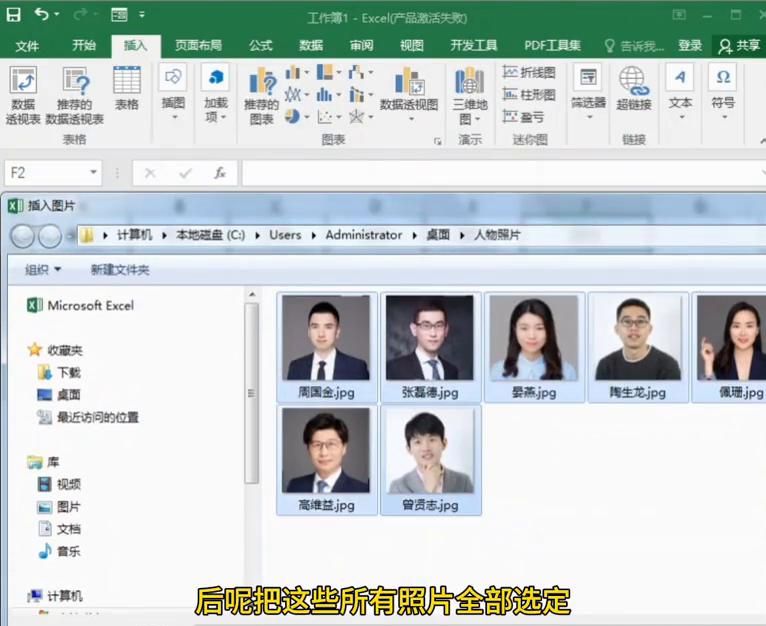Open Music (音乐) library

59,551
